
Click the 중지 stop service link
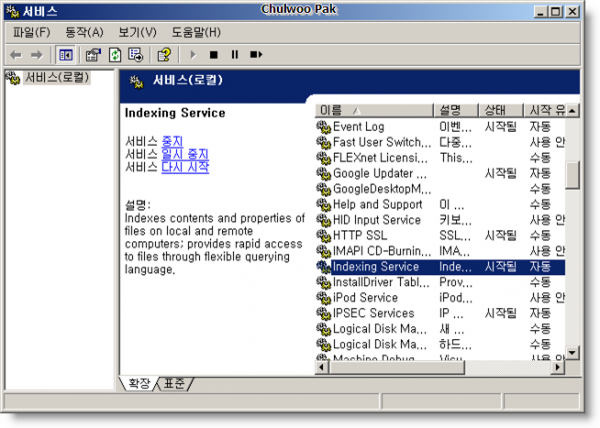point(172,142)
